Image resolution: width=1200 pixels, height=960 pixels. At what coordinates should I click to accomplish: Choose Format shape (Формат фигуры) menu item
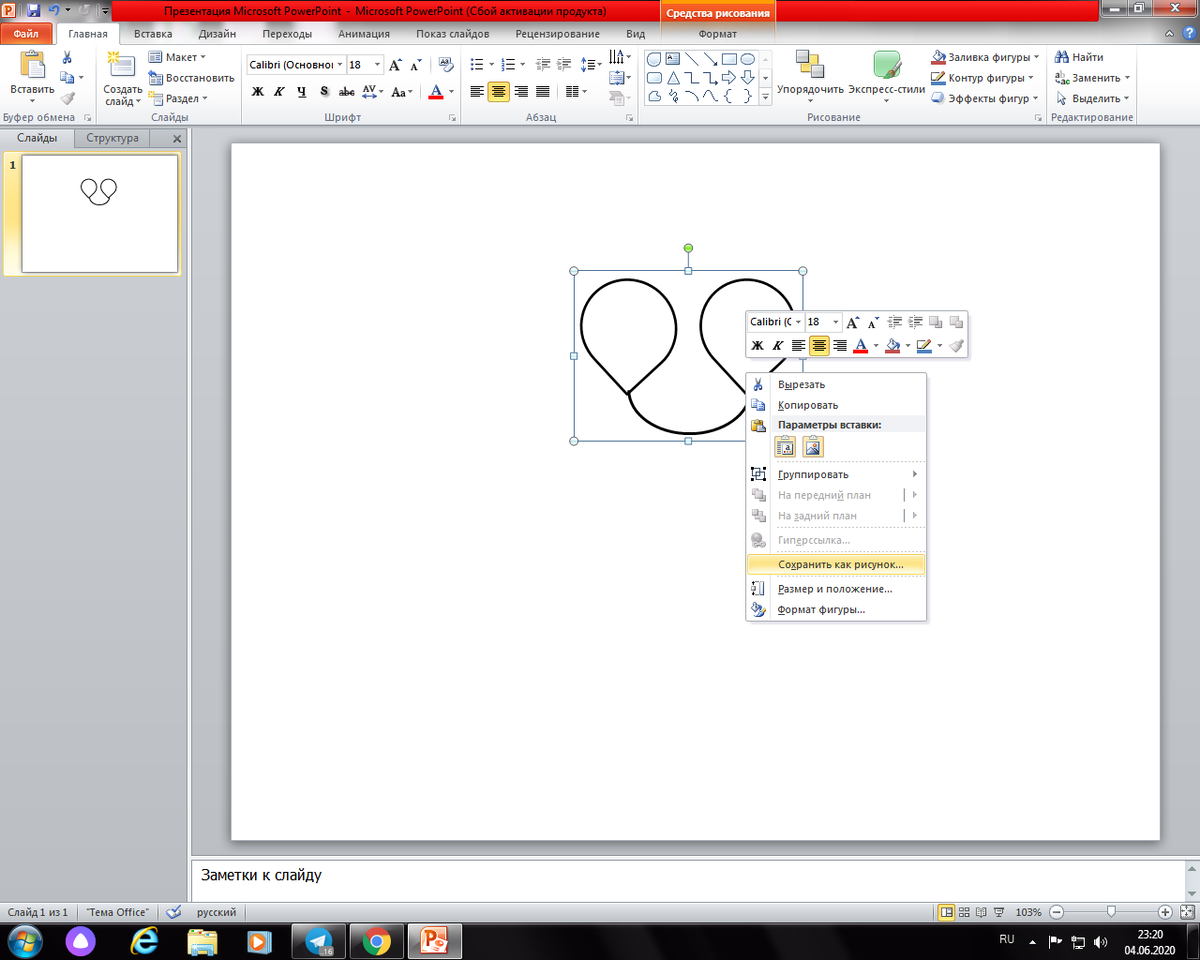click(837, 609)
